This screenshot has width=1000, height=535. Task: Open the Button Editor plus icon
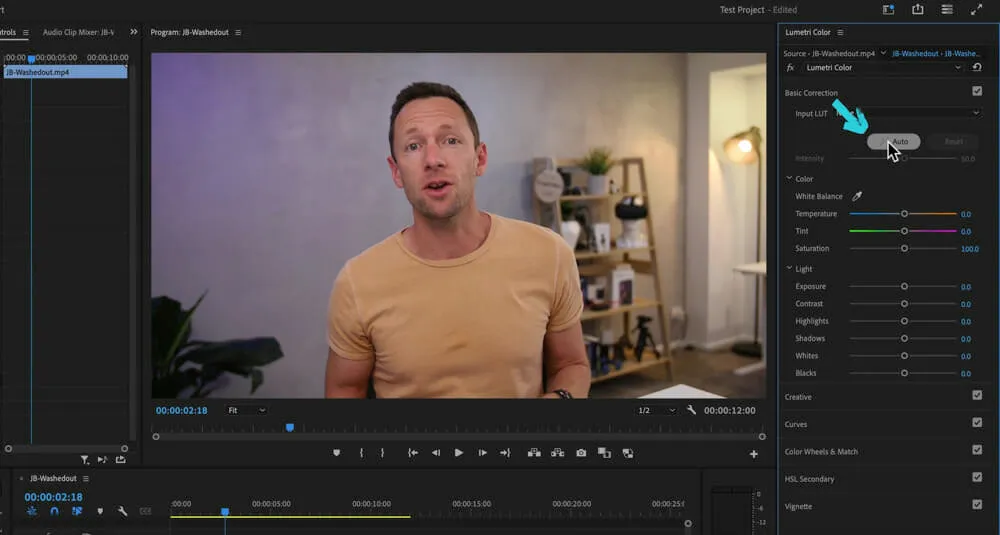(x=754, y=454)
